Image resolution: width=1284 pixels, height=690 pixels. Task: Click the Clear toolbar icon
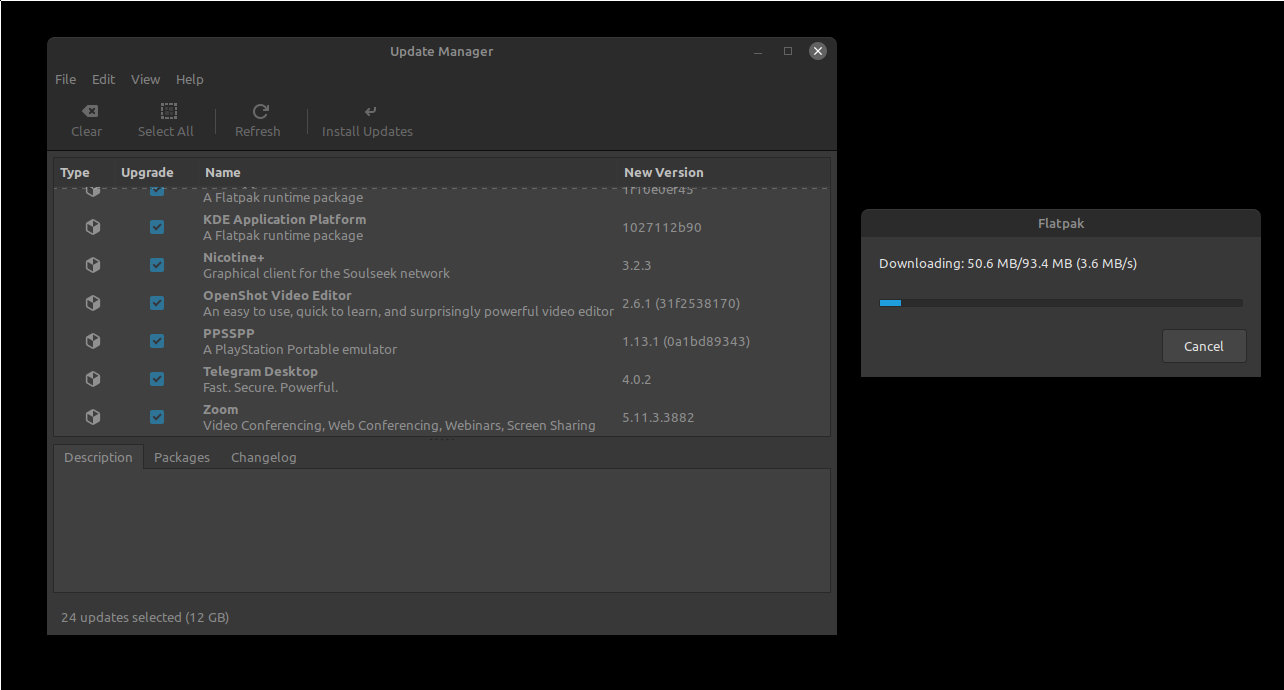[88, 111]
